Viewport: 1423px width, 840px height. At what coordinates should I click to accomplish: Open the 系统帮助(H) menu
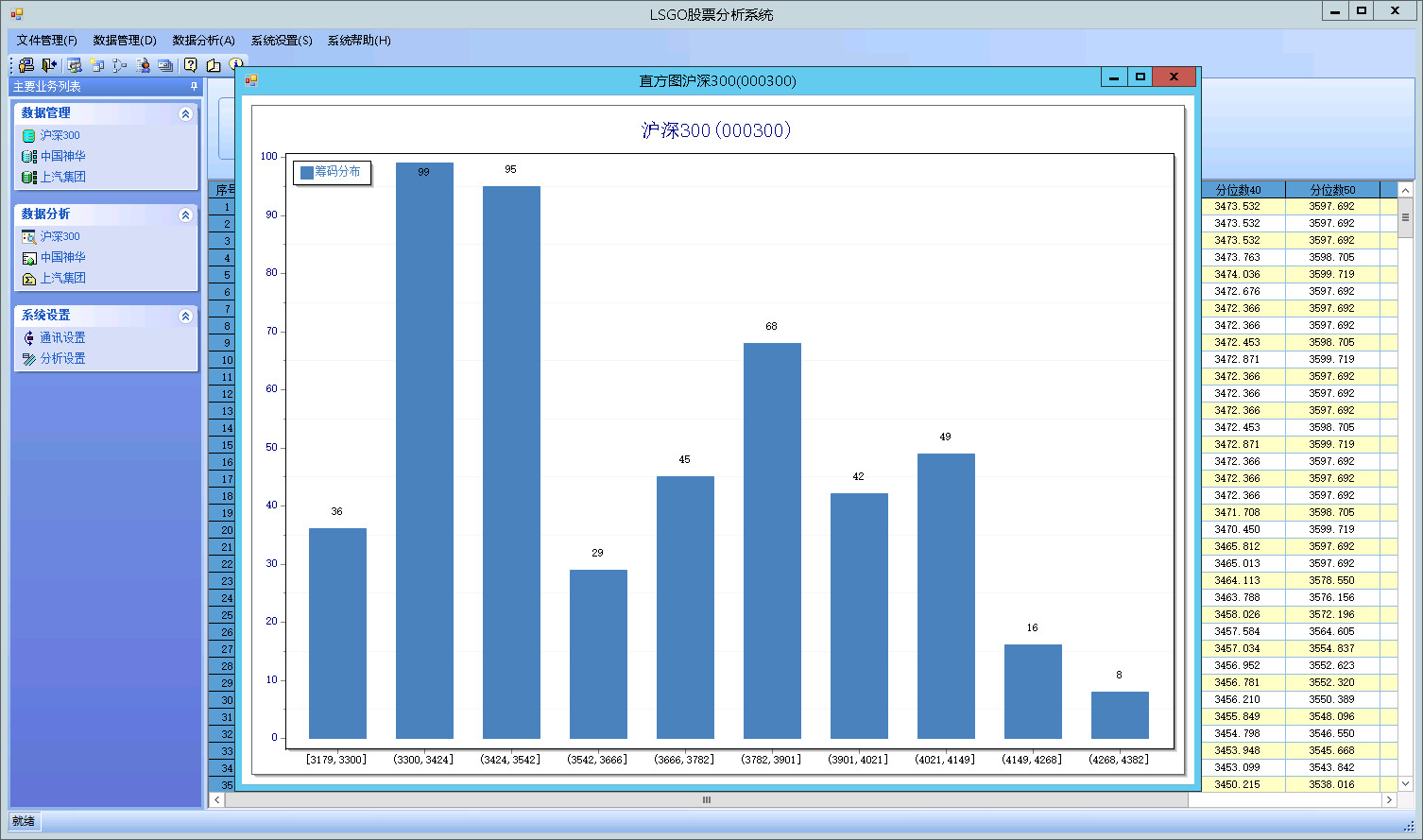[x=359, y=40]
